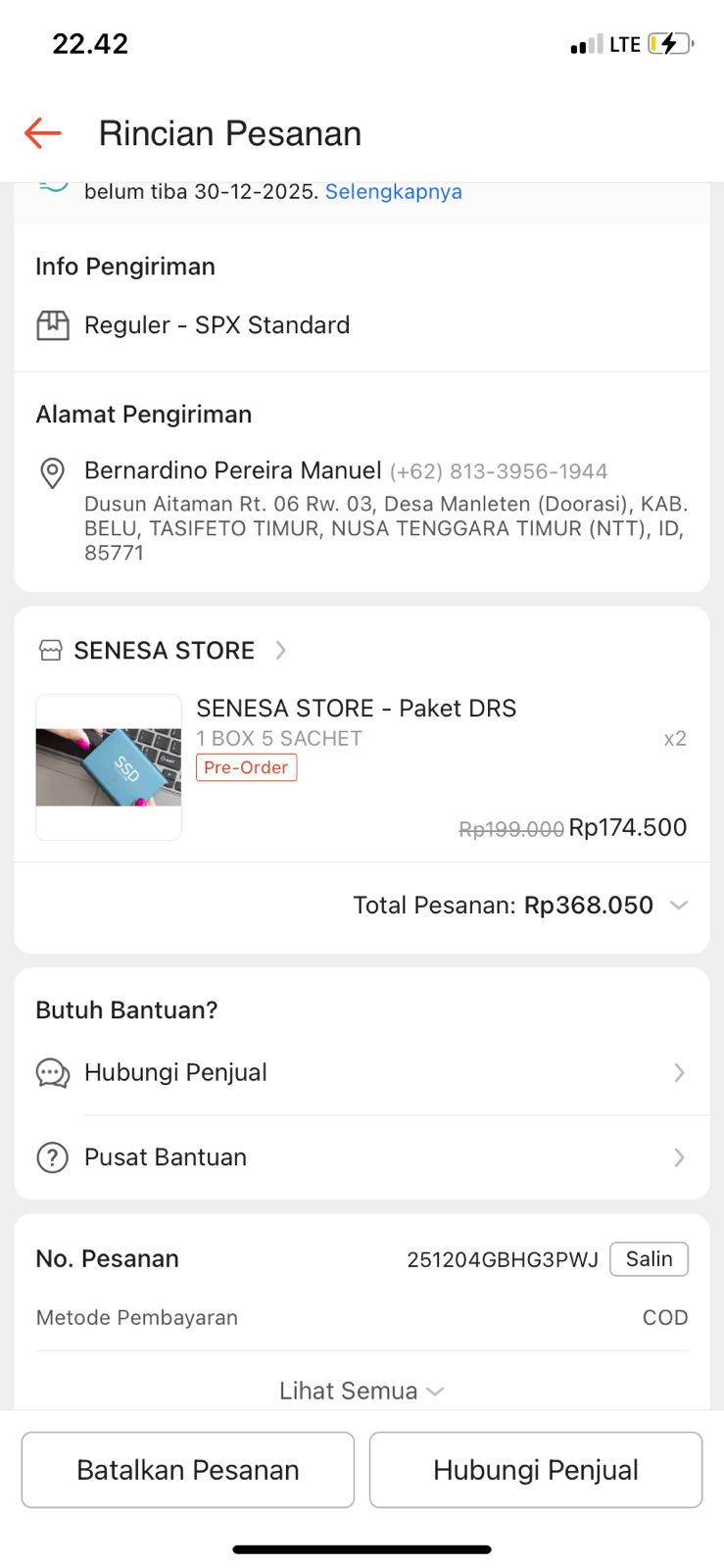
Task: Tap the chat bubble icon
Action: [x=53, y=1073]
